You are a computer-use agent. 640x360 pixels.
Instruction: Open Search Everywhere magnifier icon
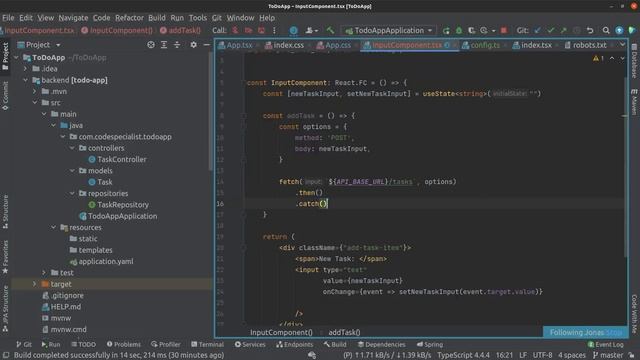tap(606, 30)
